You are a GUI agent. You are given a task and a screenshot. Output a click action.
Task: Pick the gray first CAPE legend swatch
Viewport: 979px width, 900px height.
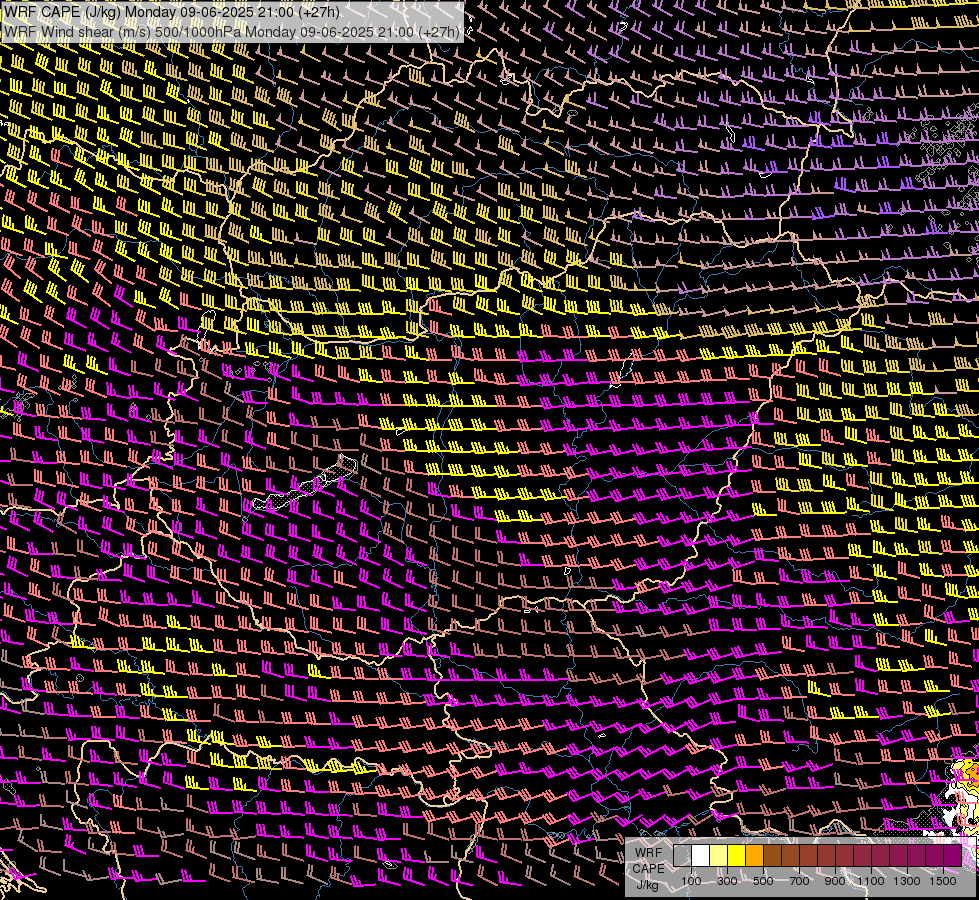[x=682, y=855]
